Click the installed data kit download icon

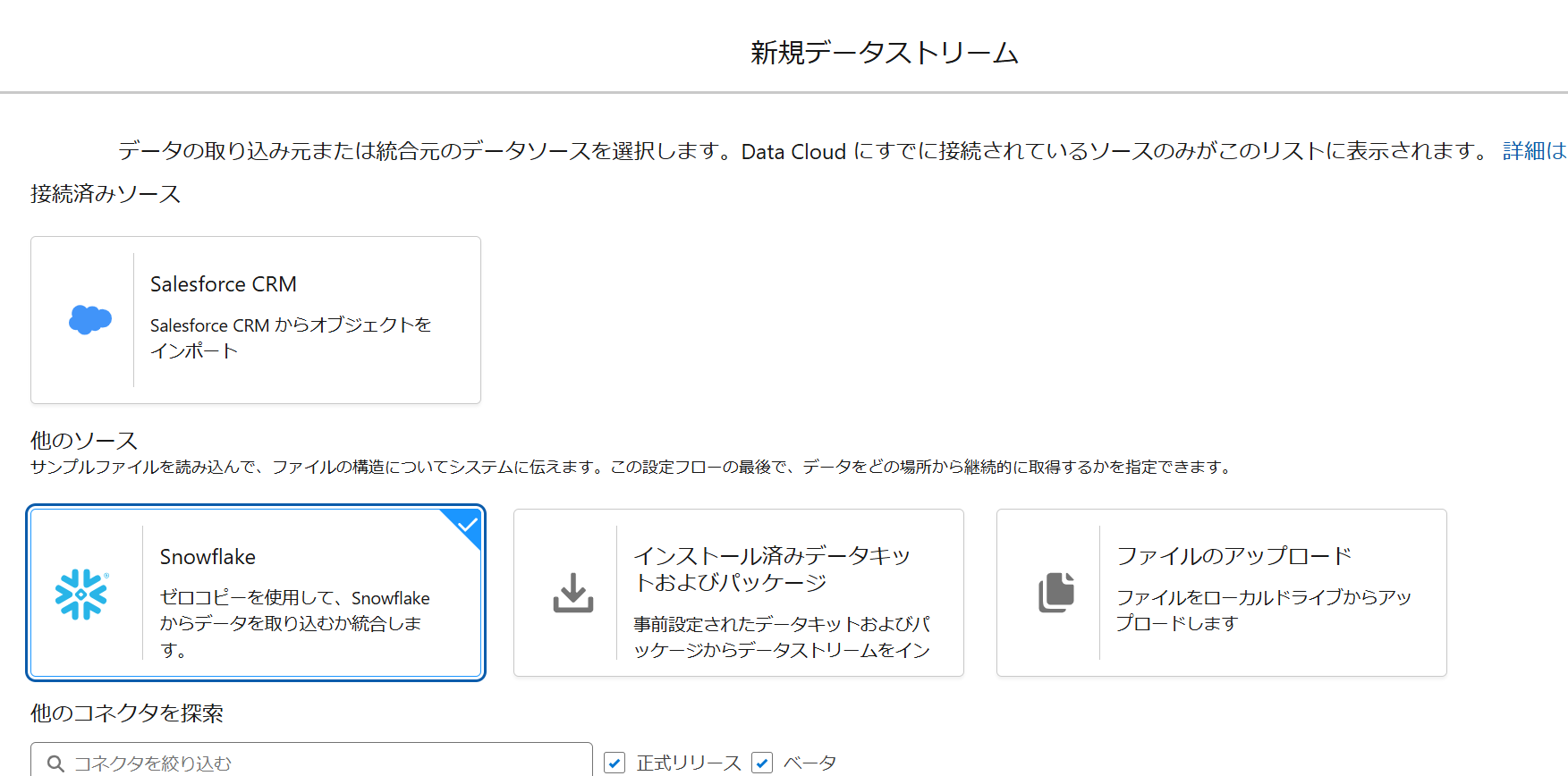pyautogui.click(x=573, y=593)
